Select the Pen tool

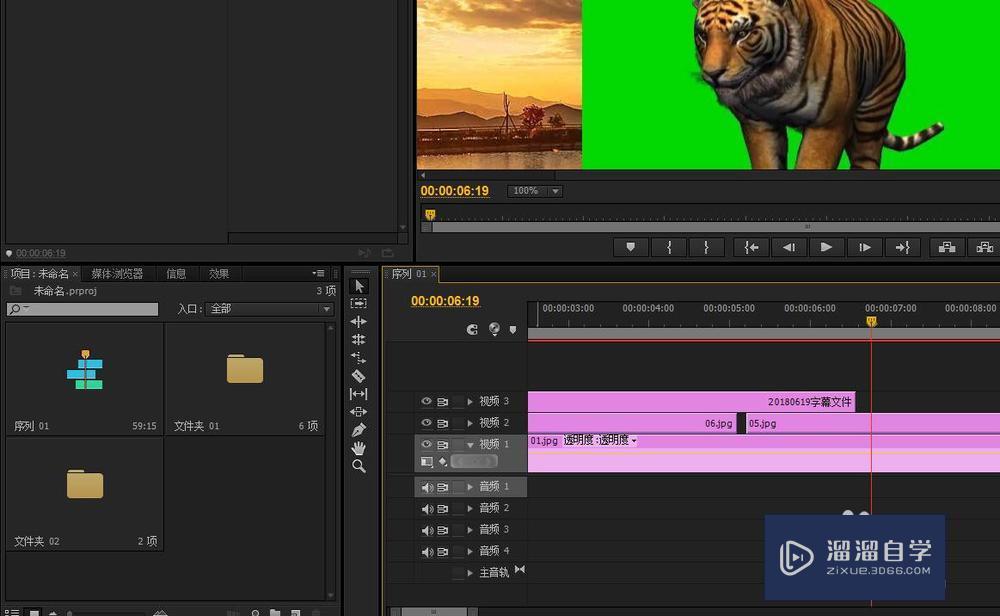359,430
